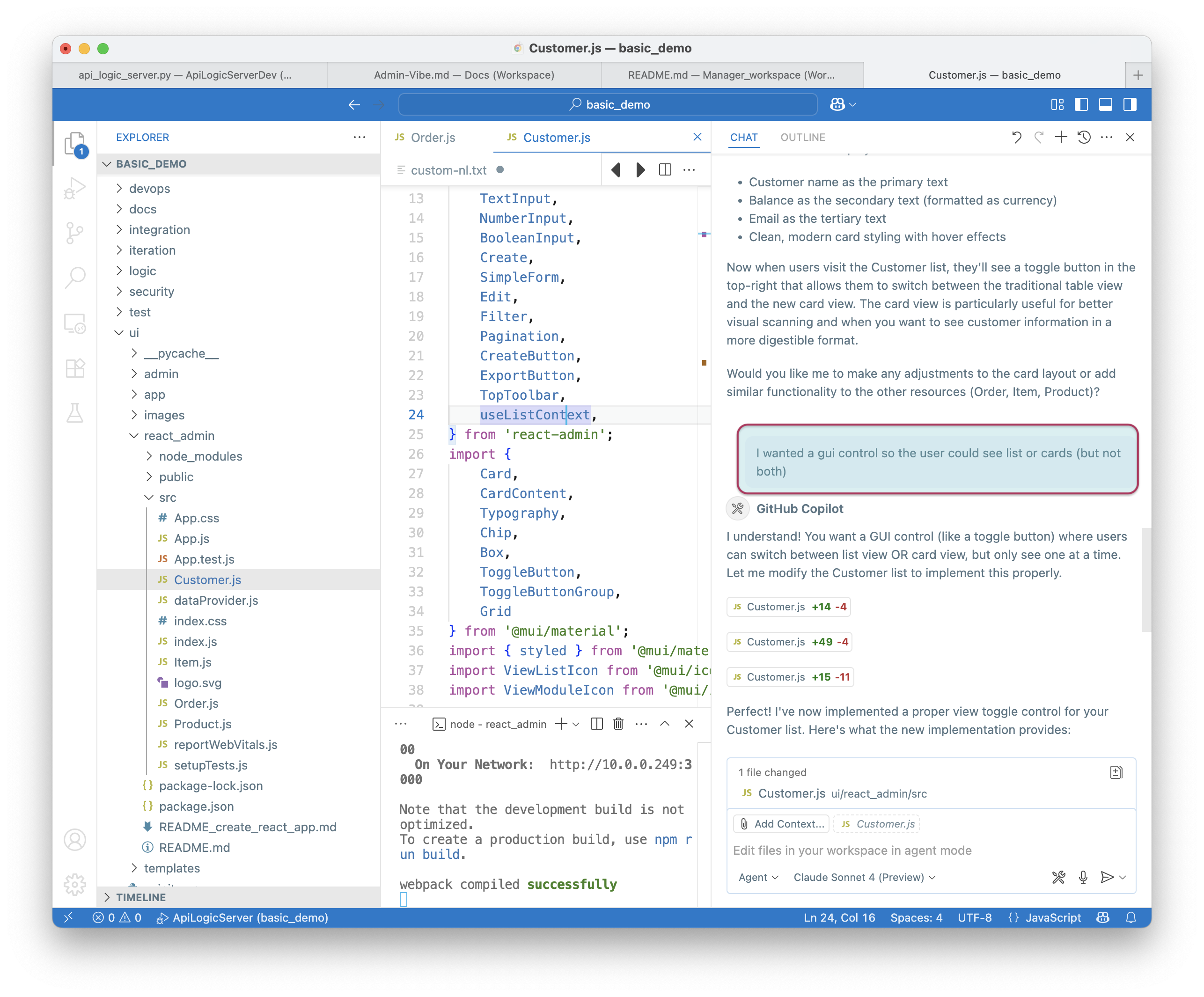The width and height of the screenshot is (1204, 997).
Task: Switch to README.md Manager_workspace window tab
Action: (x=732, y=75)
